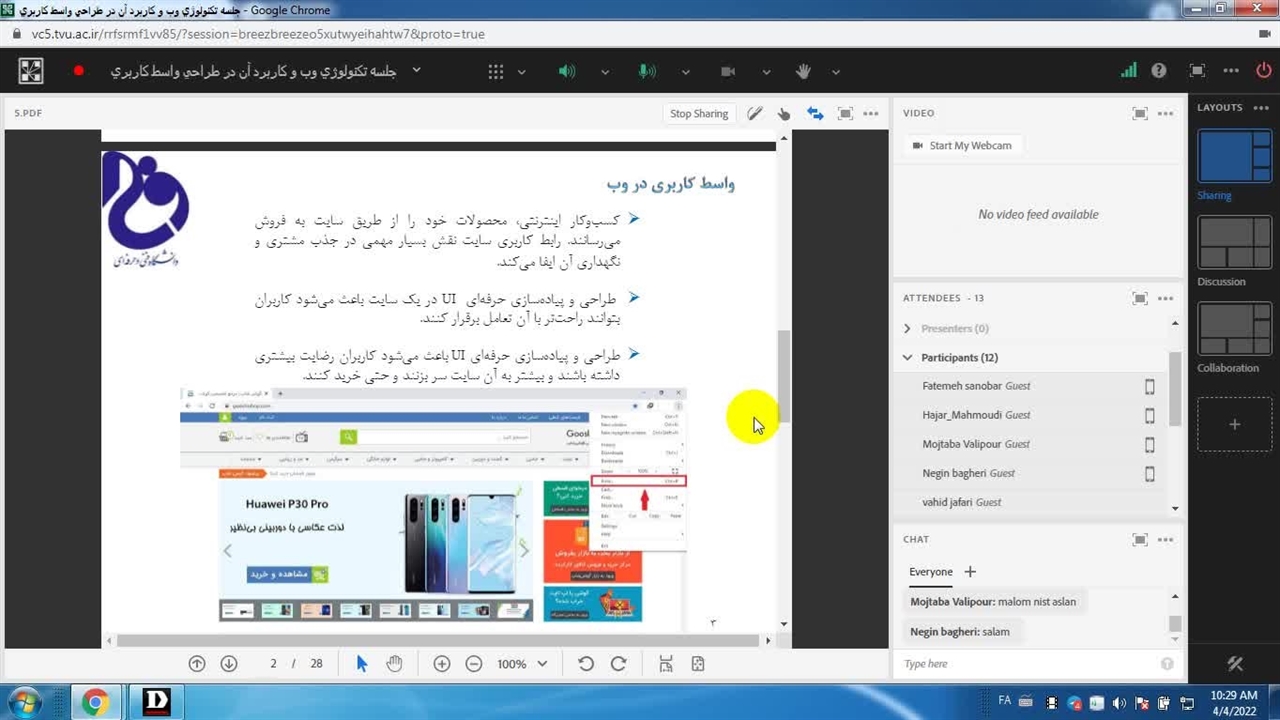Open the draw/whiteboard pencil tool
1280x720 pixels.
click(755, 114)
